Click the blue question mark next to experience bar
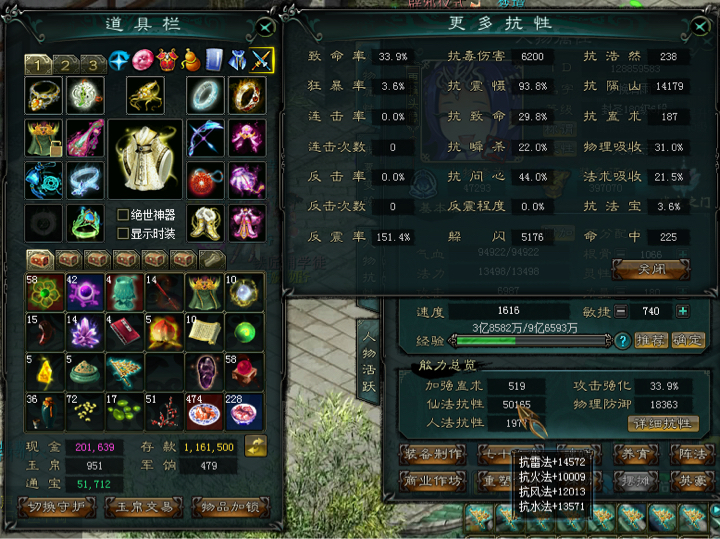 pyautogui.click(x=623, y=341)
